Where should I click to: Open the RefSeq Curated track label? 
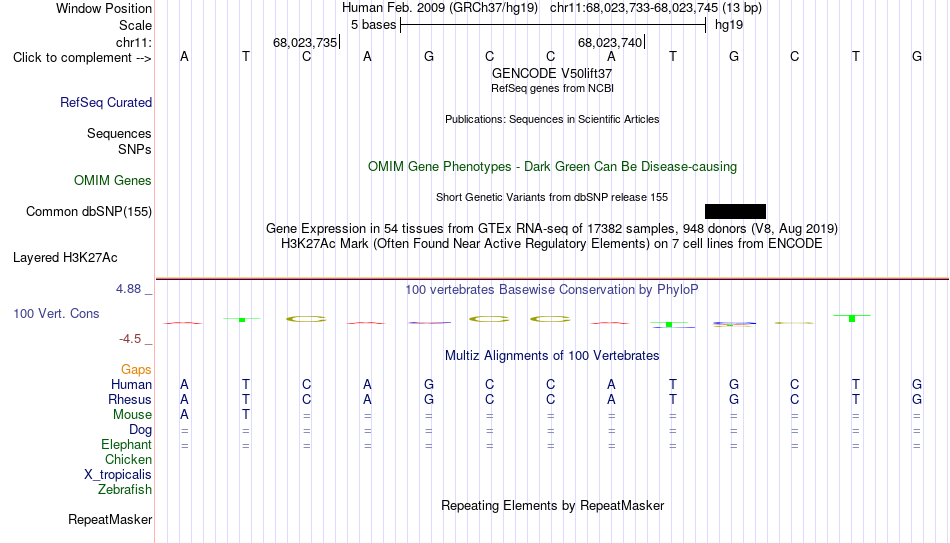106,102
